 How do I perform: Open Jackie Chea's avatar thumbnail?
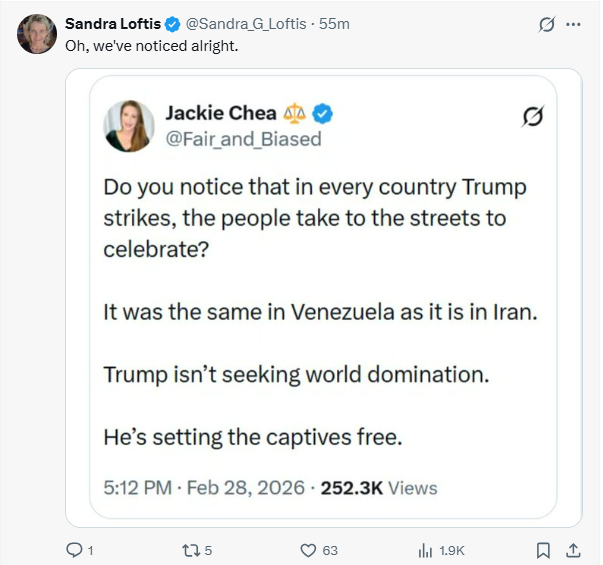[129, 126]
